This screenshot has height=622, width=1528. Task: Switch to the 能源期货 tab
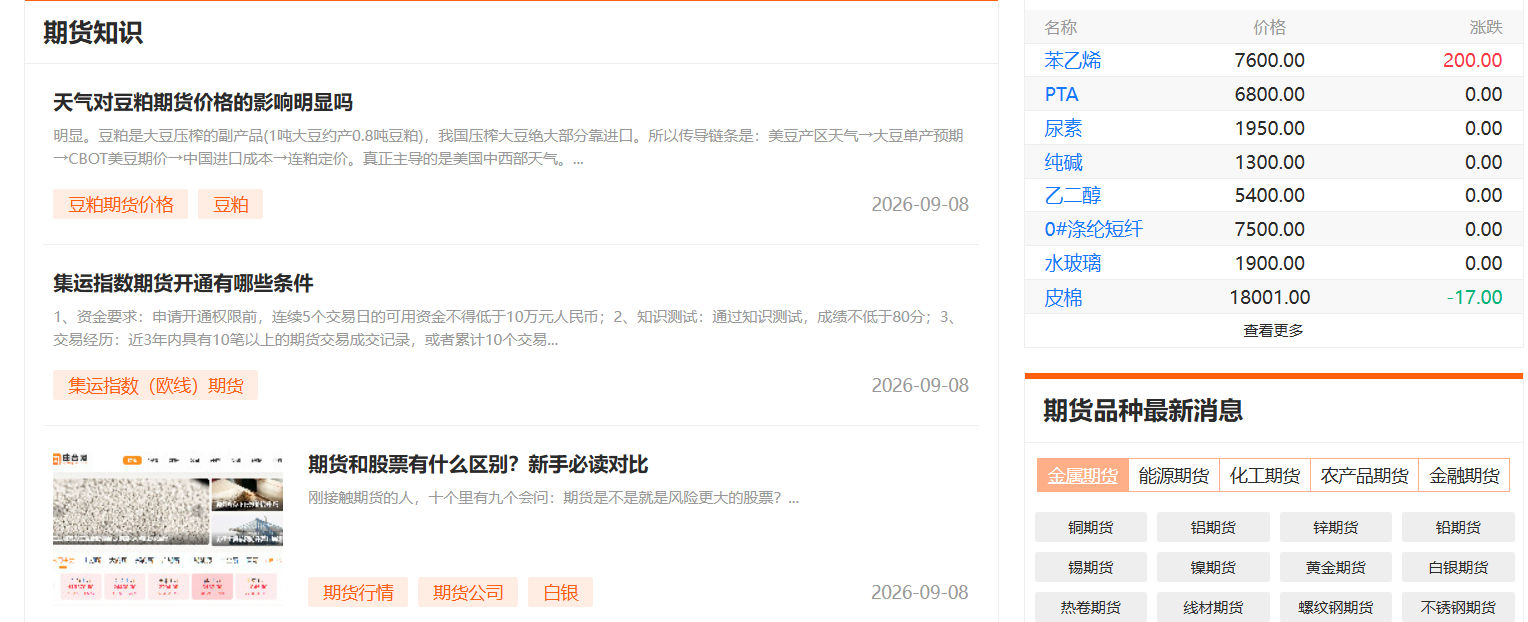tap(1174, 475)
